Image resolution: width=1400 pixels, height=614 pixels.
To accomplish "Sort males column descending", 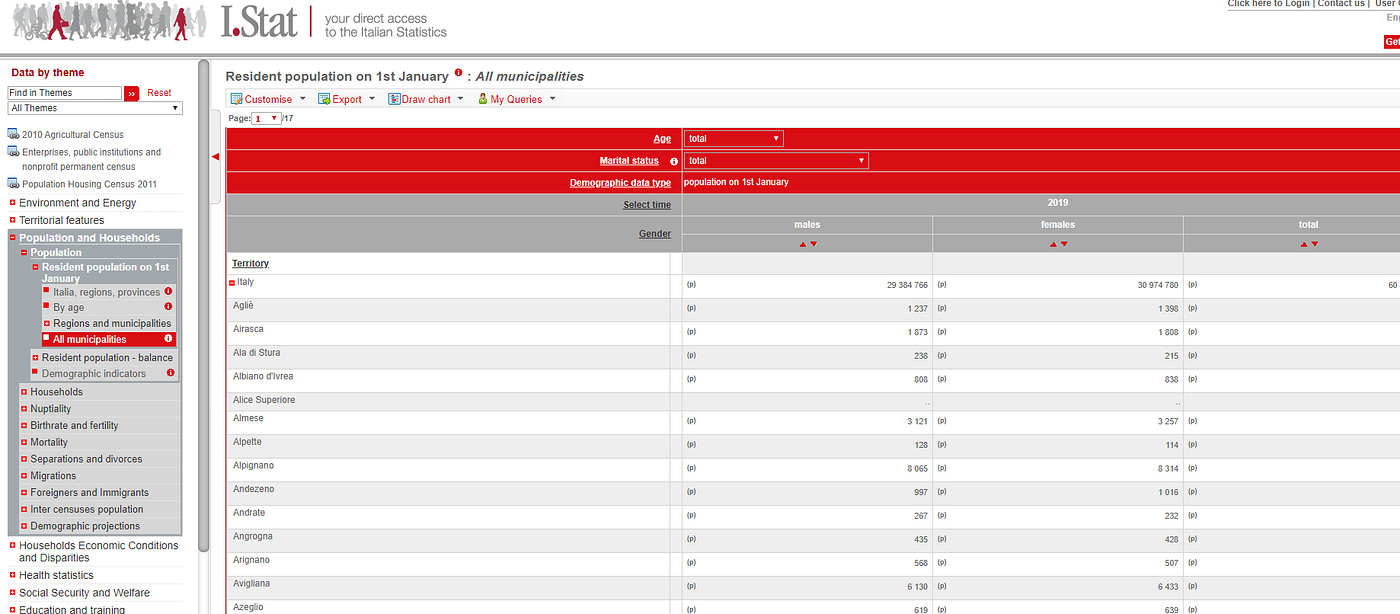I will tap(813, 244).
